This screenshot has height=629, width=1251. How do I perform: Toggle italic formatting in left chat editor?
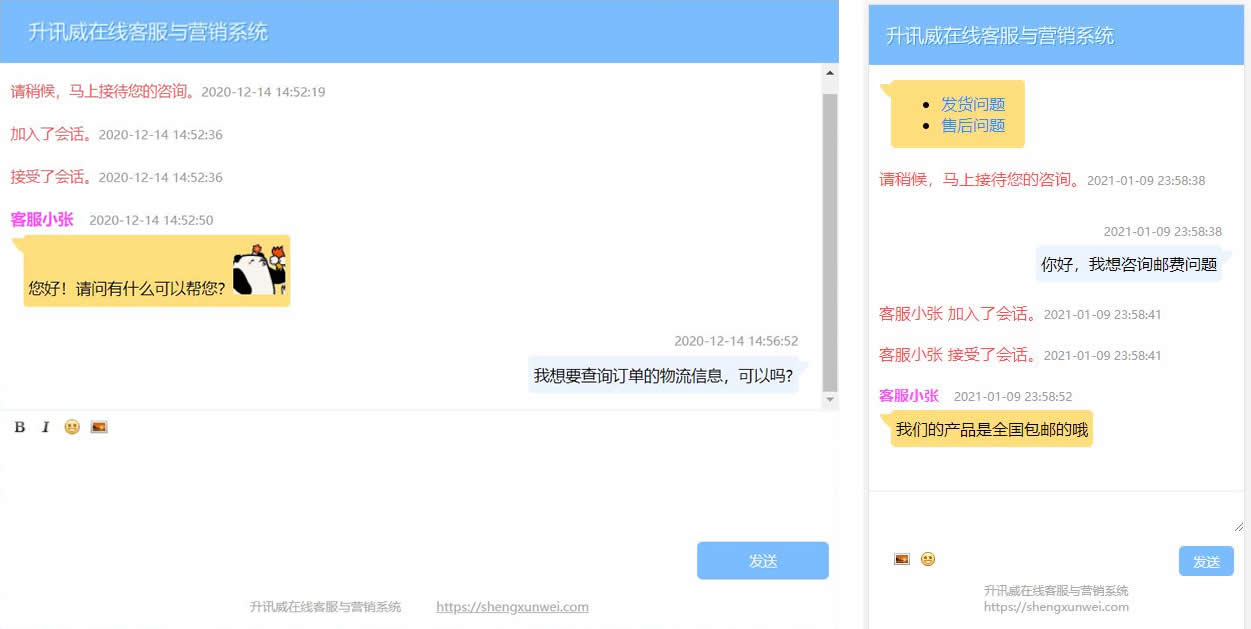(x=45, y=427)
